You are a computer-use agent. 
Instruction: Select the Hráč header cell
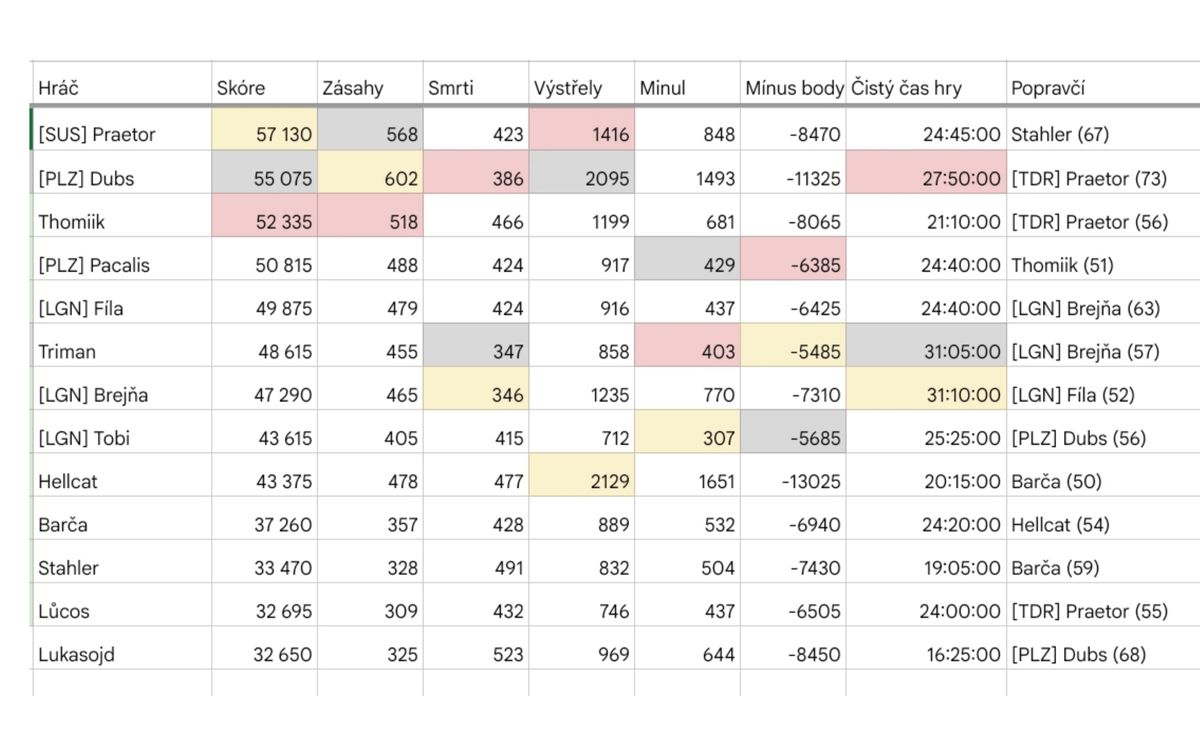(122, 88)
